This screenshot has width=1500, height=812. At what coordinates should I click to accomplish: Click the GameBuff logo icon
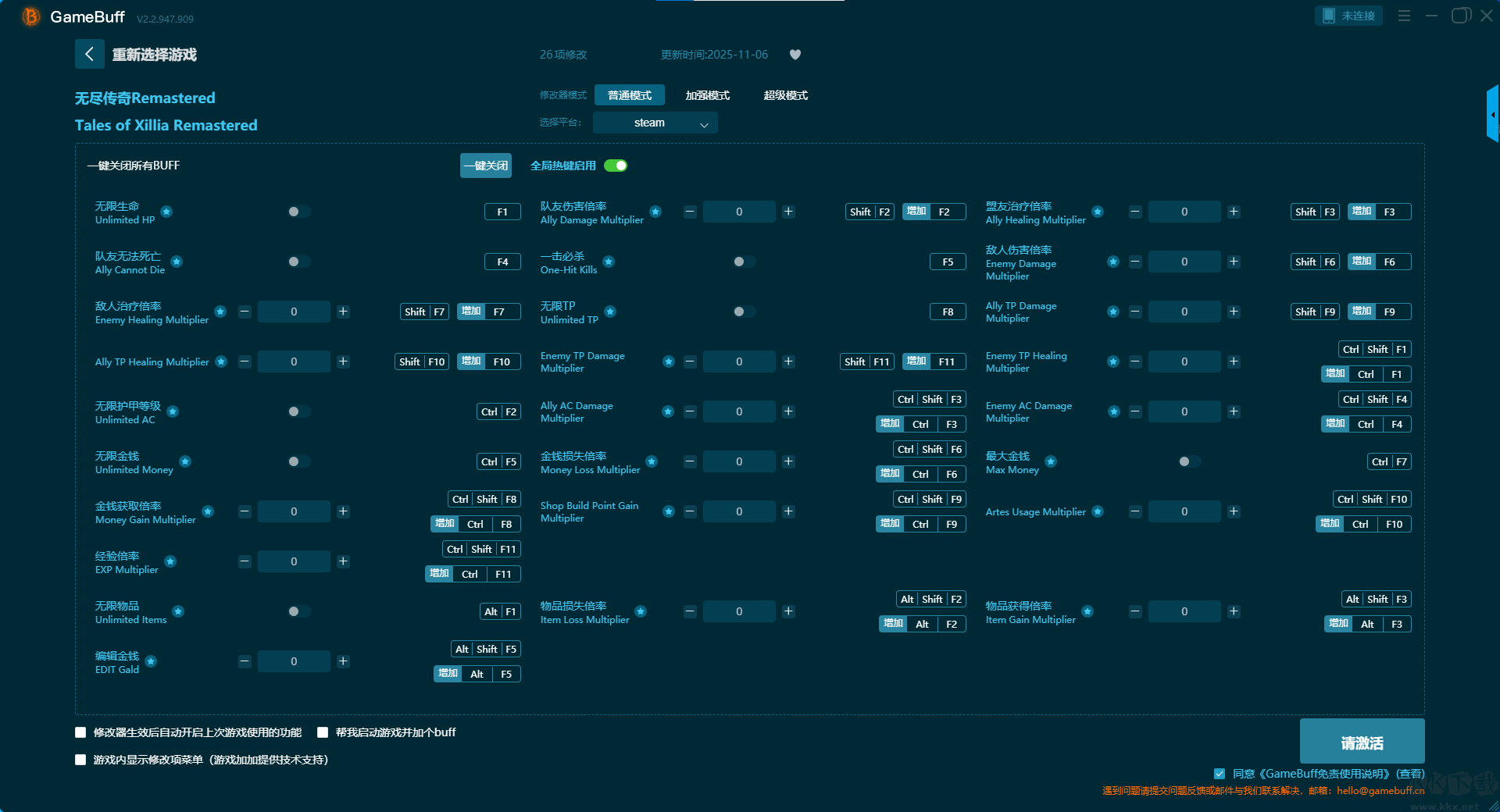coord(31,16)
